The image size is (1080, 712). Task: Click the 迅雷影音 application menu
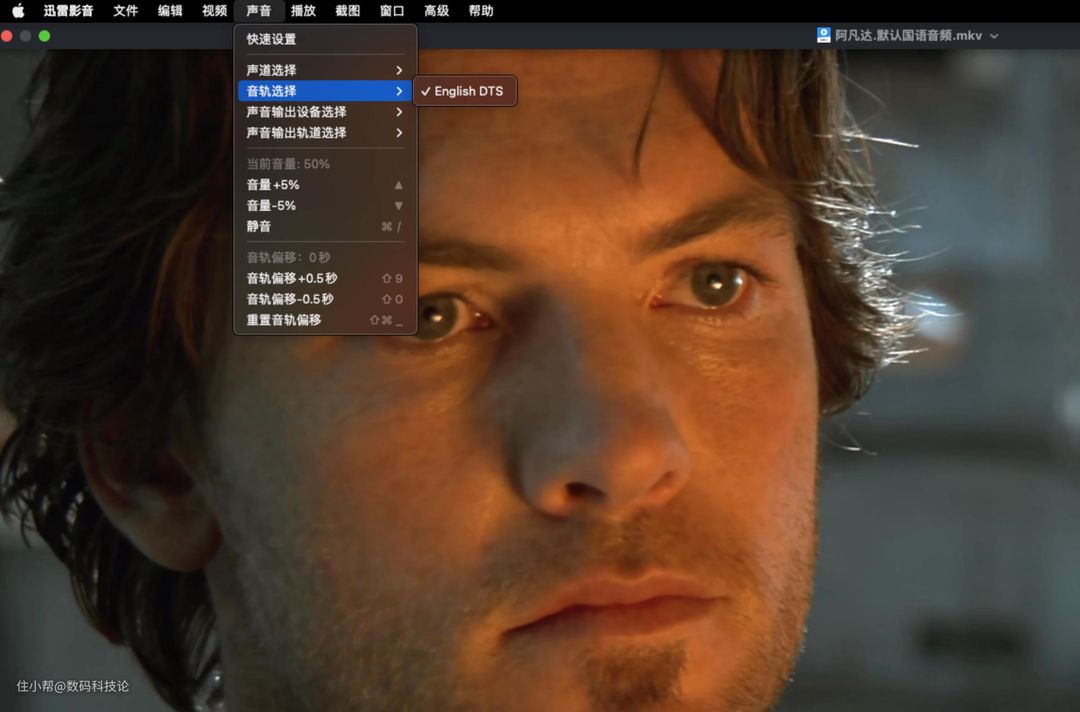68,11
